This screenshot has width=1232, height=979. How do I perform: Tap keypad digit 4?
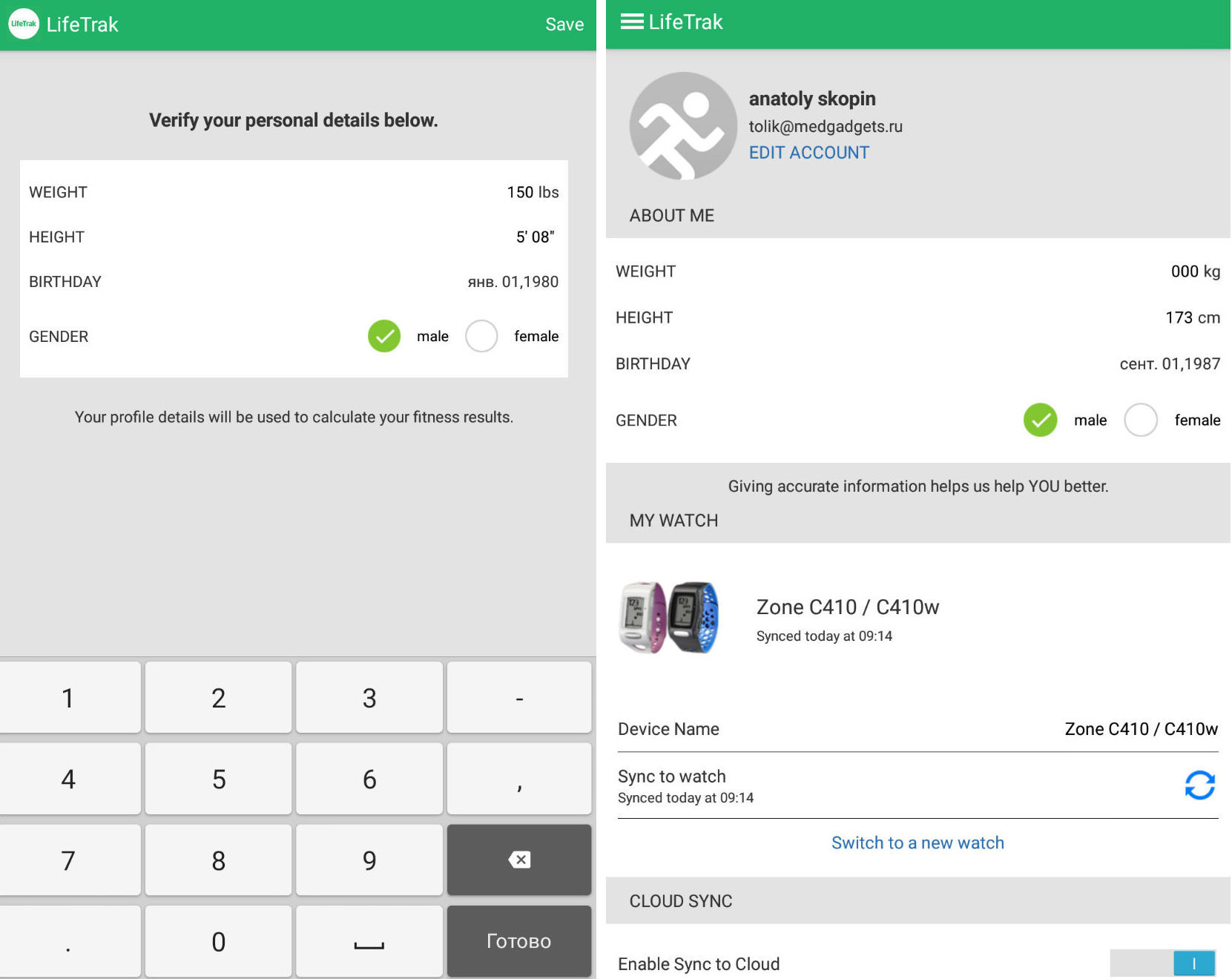(x=68, y=779)
